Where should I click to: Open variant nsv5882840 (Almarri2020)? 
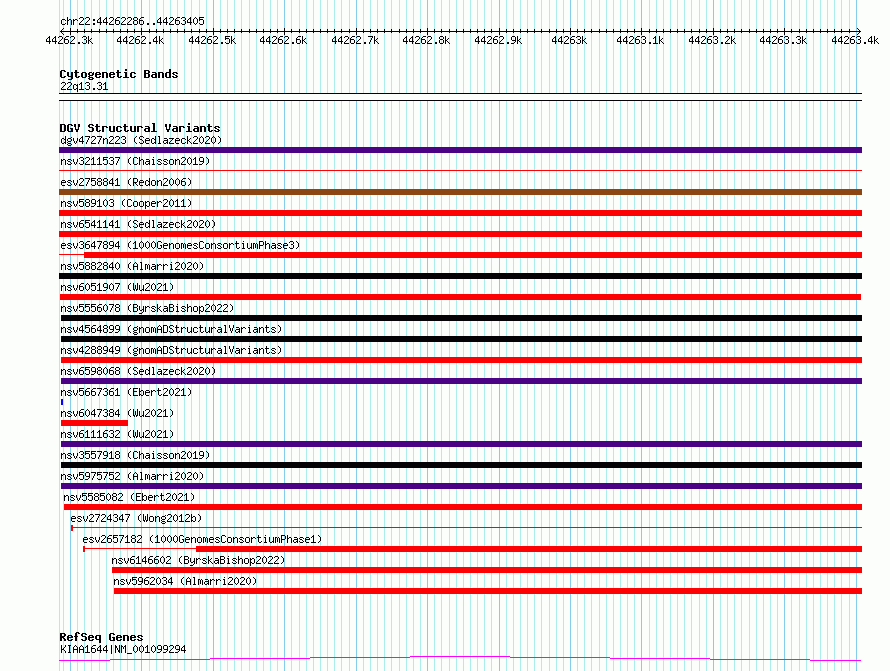pos(132,266)
